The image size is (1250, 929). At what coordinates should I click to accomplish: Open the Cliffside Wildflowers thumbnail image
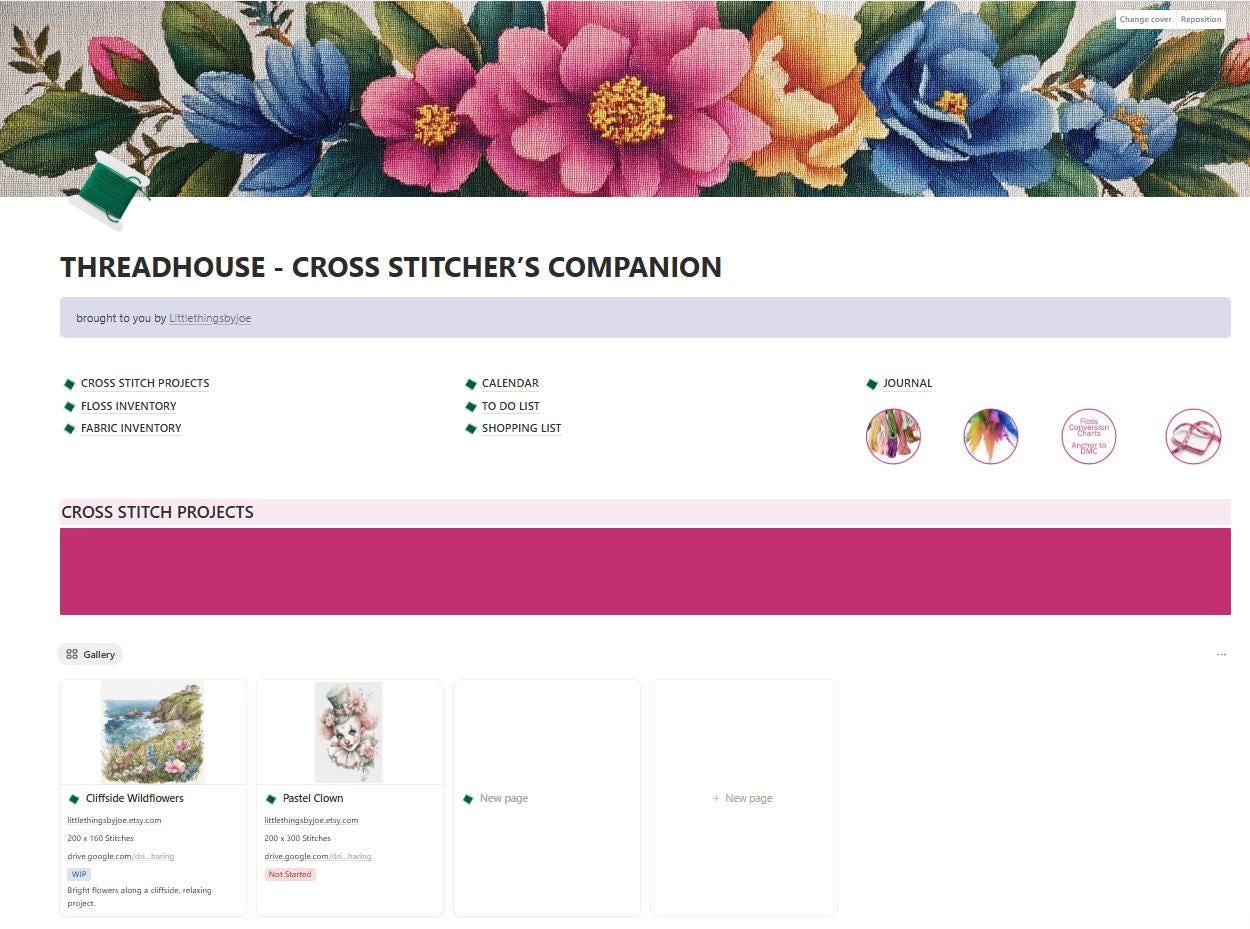pos(153,732)
